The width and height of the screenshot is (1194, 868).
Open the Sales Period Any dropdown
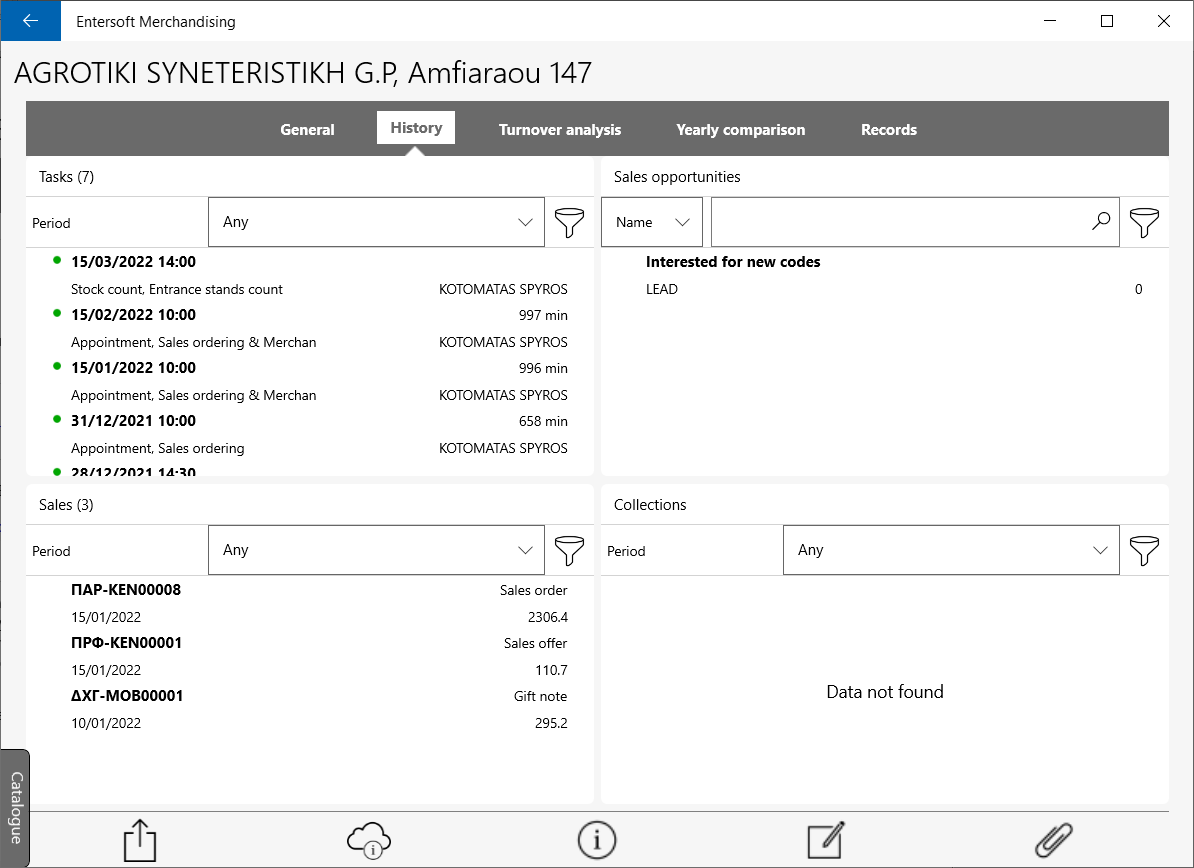(x=376, y=550)
